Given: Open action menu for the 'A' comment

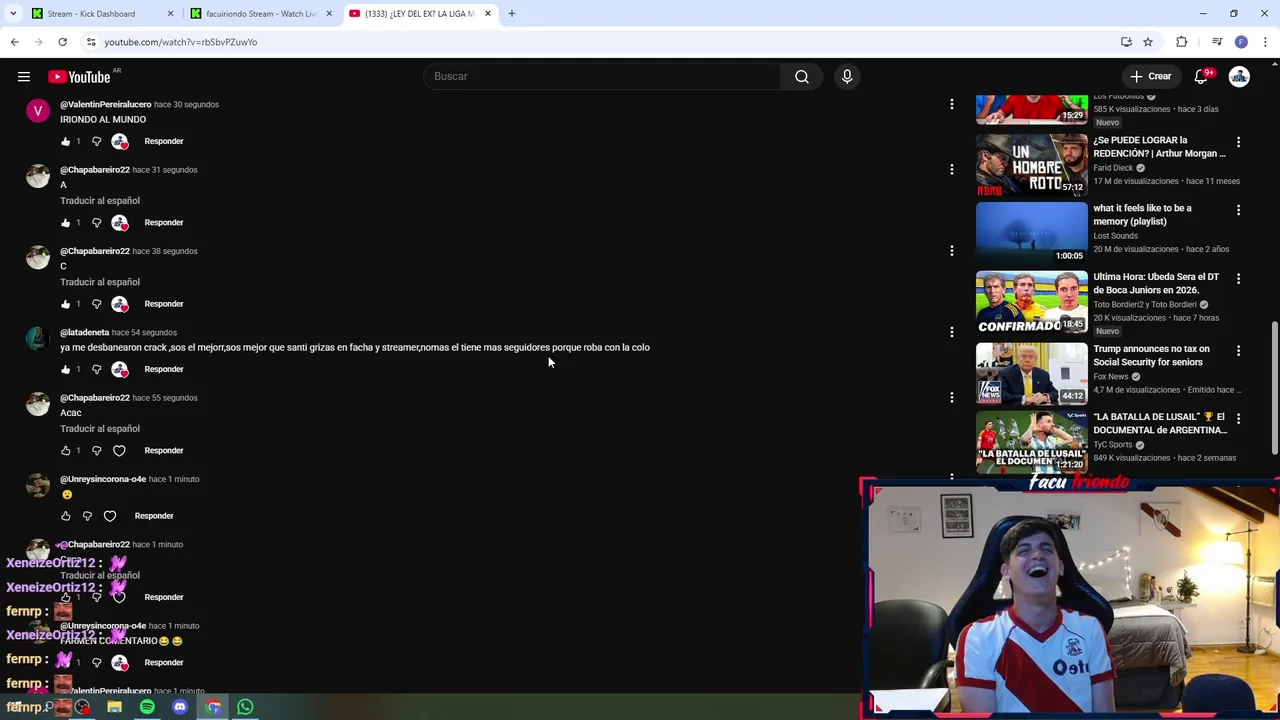Looking at the screenshot, I should tap(951, 170).
